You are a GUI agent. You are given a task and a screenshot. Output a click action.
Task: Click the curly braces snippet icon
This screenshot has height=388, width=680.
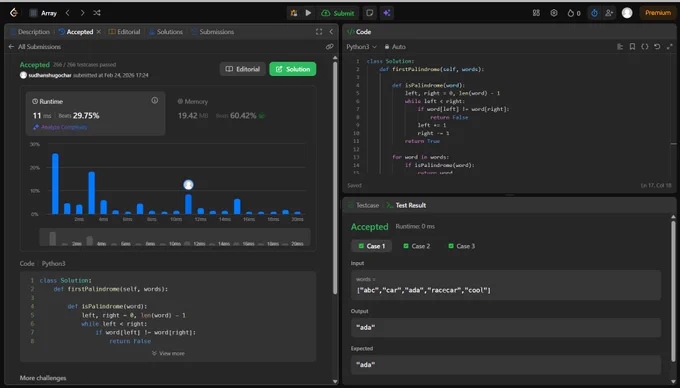tap(645, 46)
